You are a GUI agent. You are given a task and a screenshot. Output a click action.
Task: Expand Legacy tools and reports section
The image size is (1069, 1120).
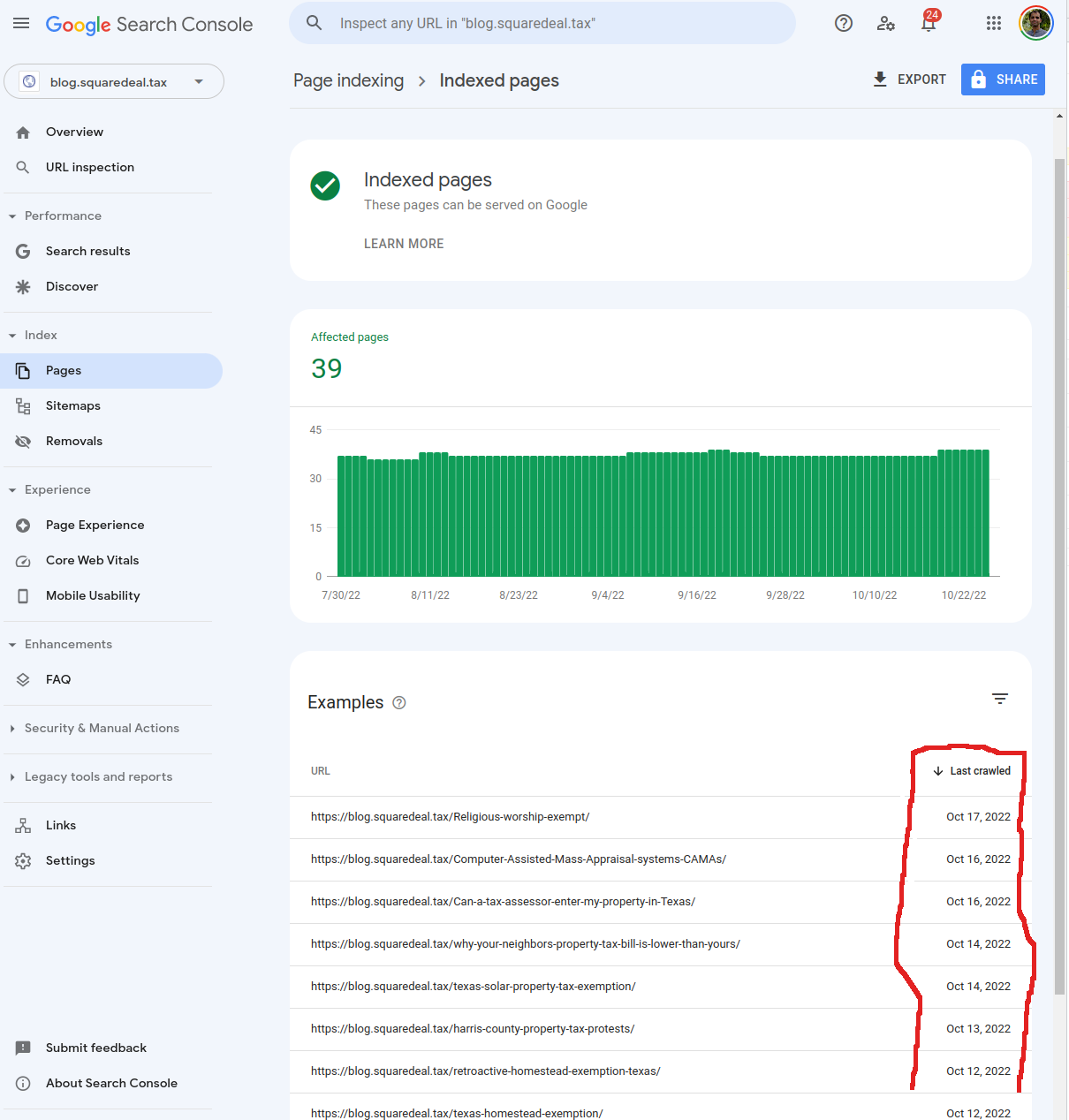12,777
